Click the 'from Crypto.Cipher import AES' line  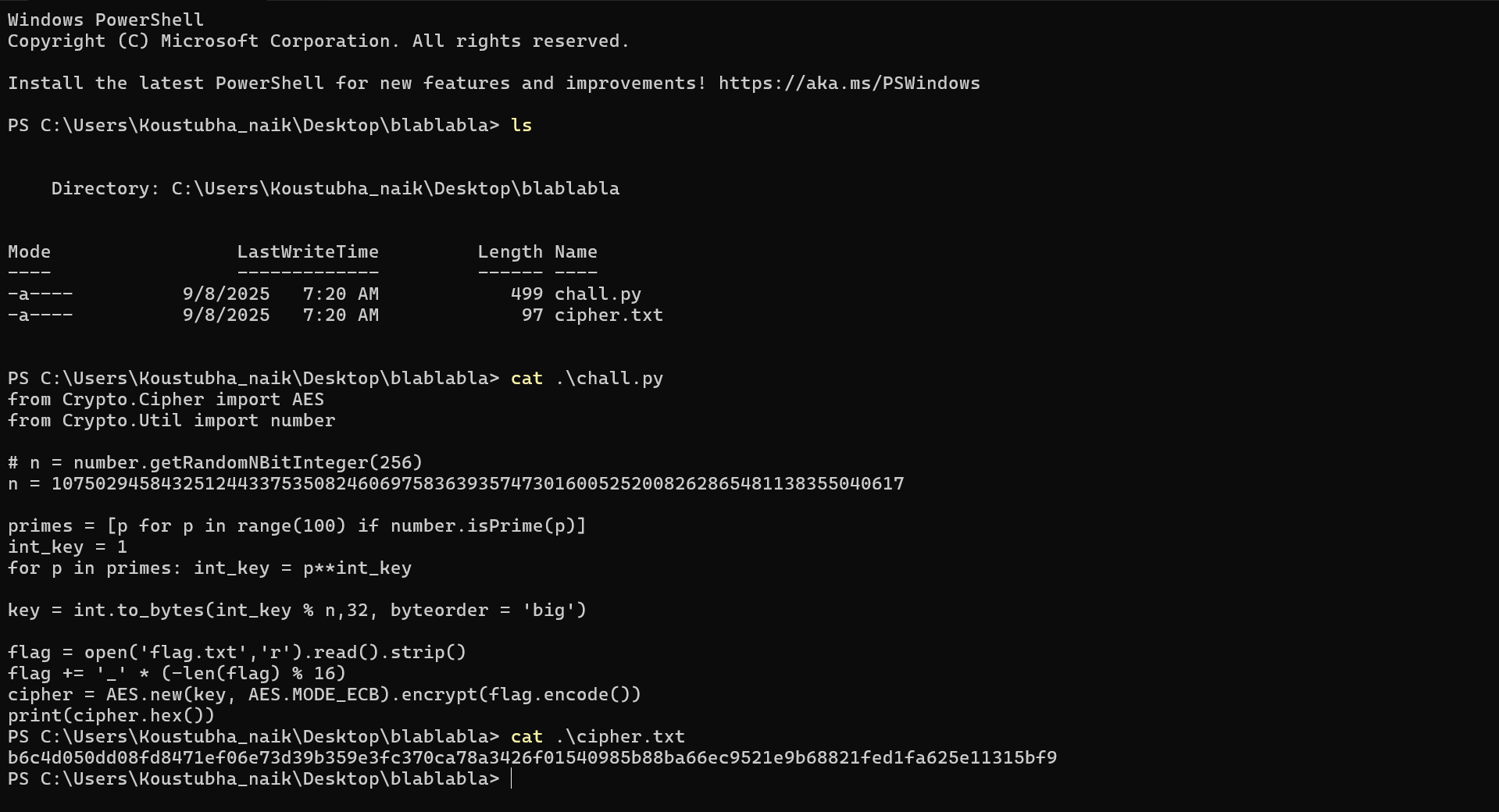tap(166, 400)
